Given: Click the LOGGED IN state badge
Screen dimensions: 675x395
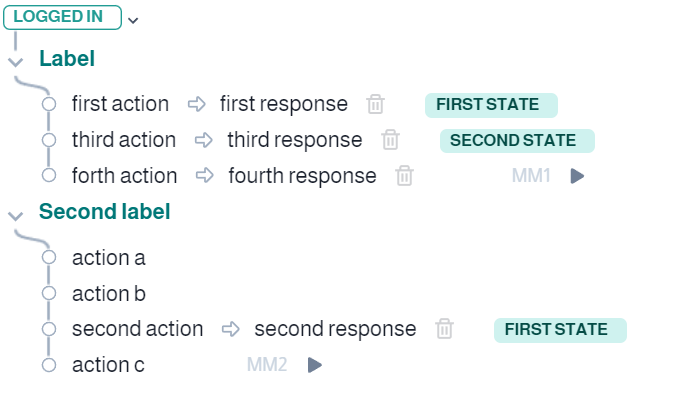Looking at the screenshot, I should pos(62,17).
